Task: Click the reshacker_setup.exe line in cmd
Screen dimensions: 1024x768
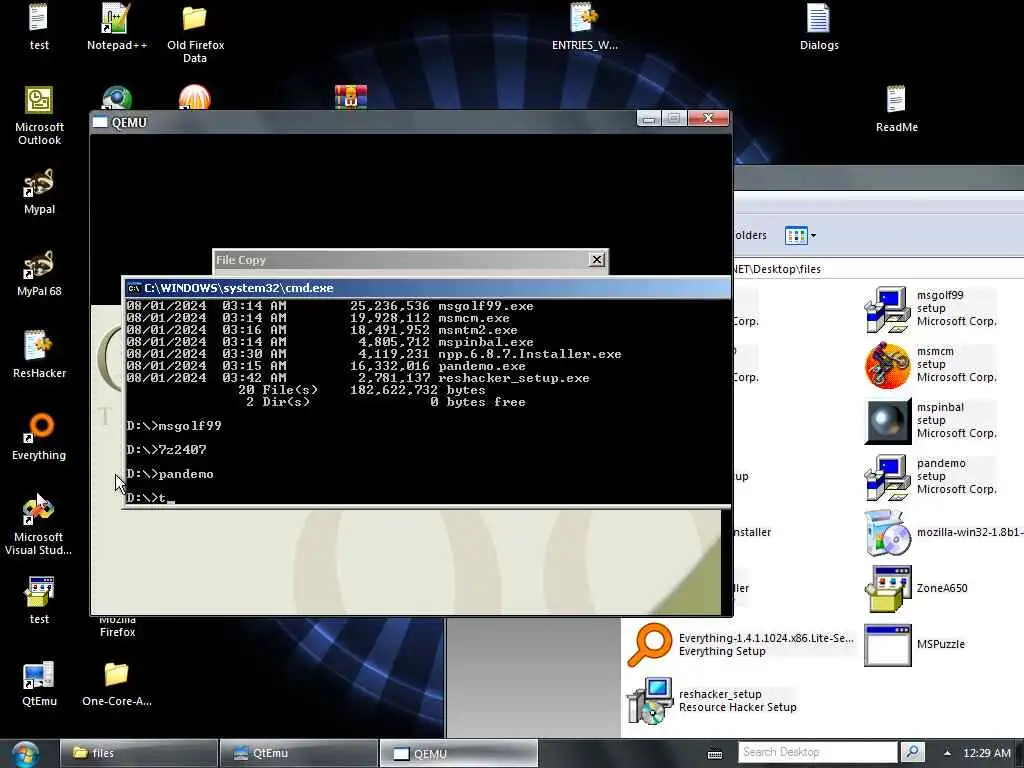Action: 358,377
